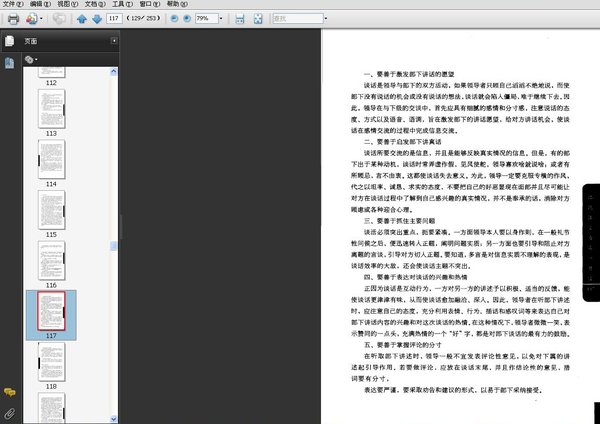Click the thumbnail panel scrollbar thumb

pyautogui.click(x=114, y=246)
